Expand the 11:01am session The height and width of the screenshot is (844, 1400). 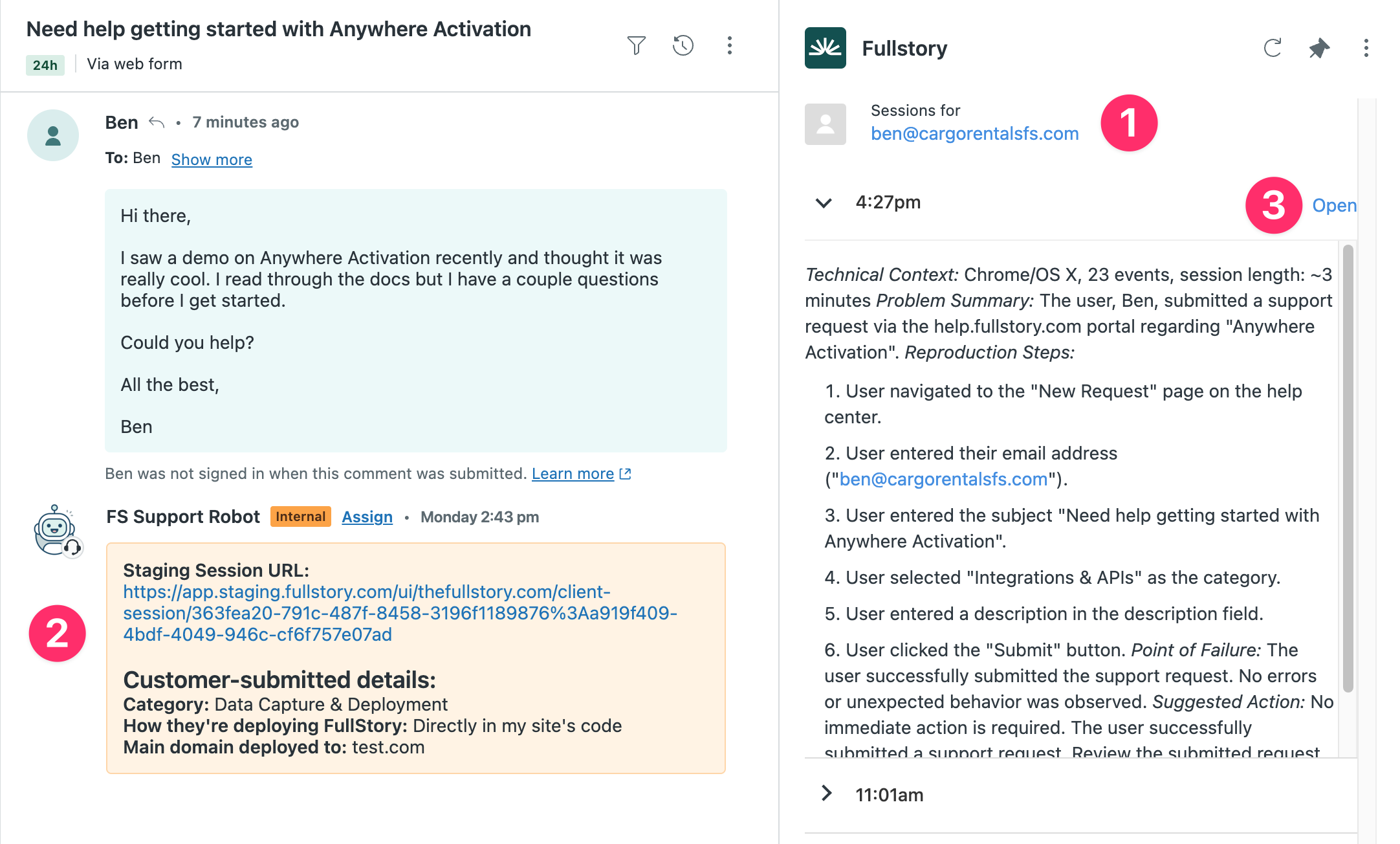point(826,794)
